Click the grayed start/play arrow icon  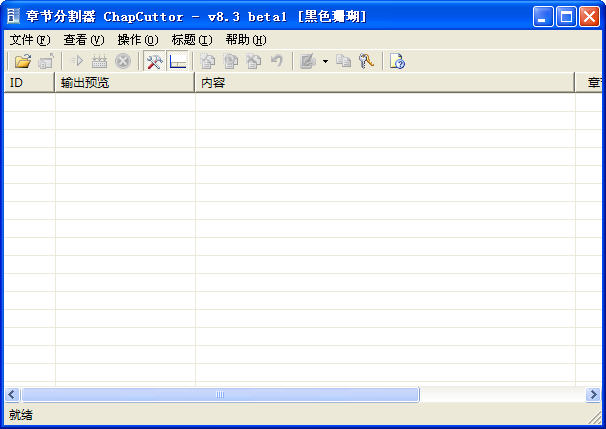(78, 61)
